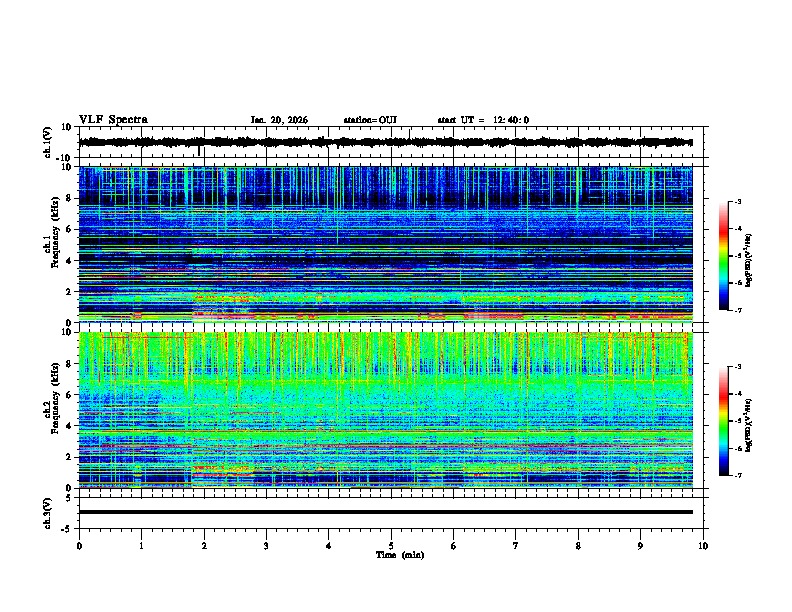This screenshot has width=792, height=612.
Task: Click time axis tick label "3"
Action: (266, 546)
